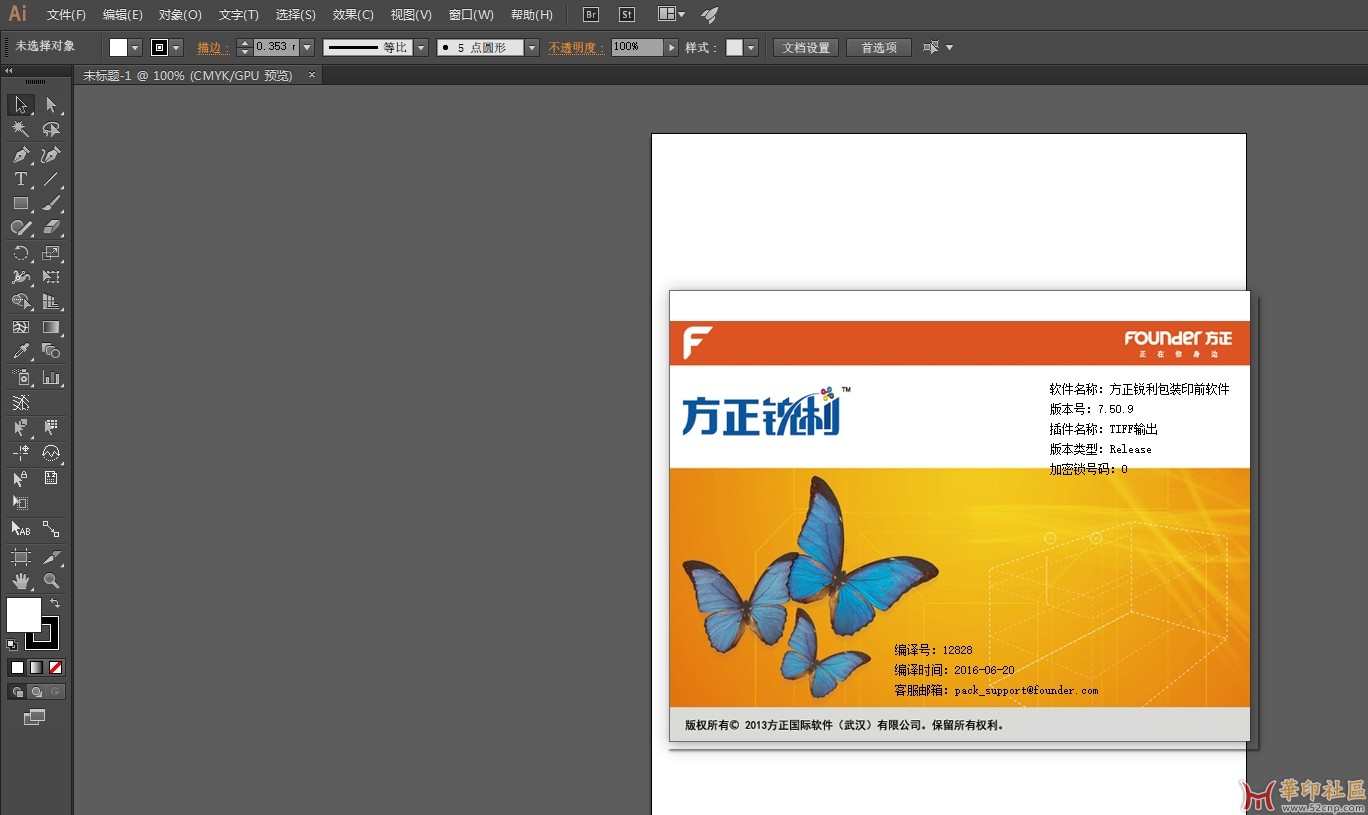Set paint mode to Gradient
Viewport: 1368px width, 815px height.
pyautogui.click(x=36, y=667)
